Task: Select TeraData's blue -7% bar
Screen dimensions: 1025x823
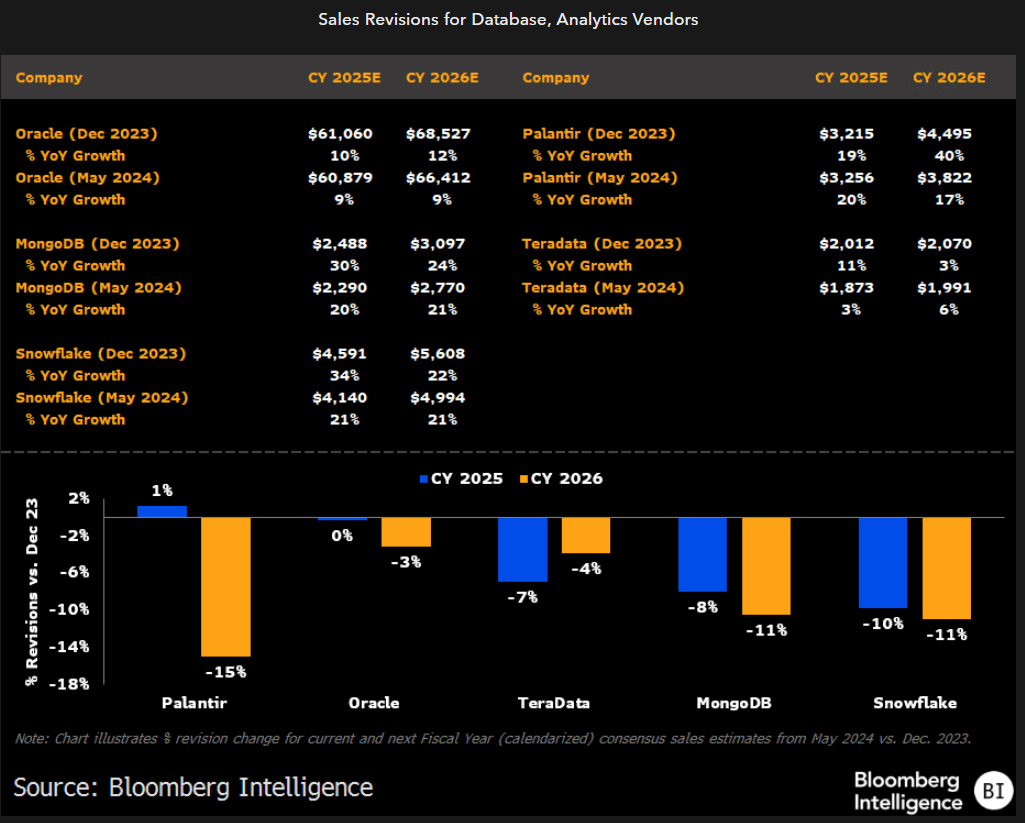Action: (x=523, y=549)
